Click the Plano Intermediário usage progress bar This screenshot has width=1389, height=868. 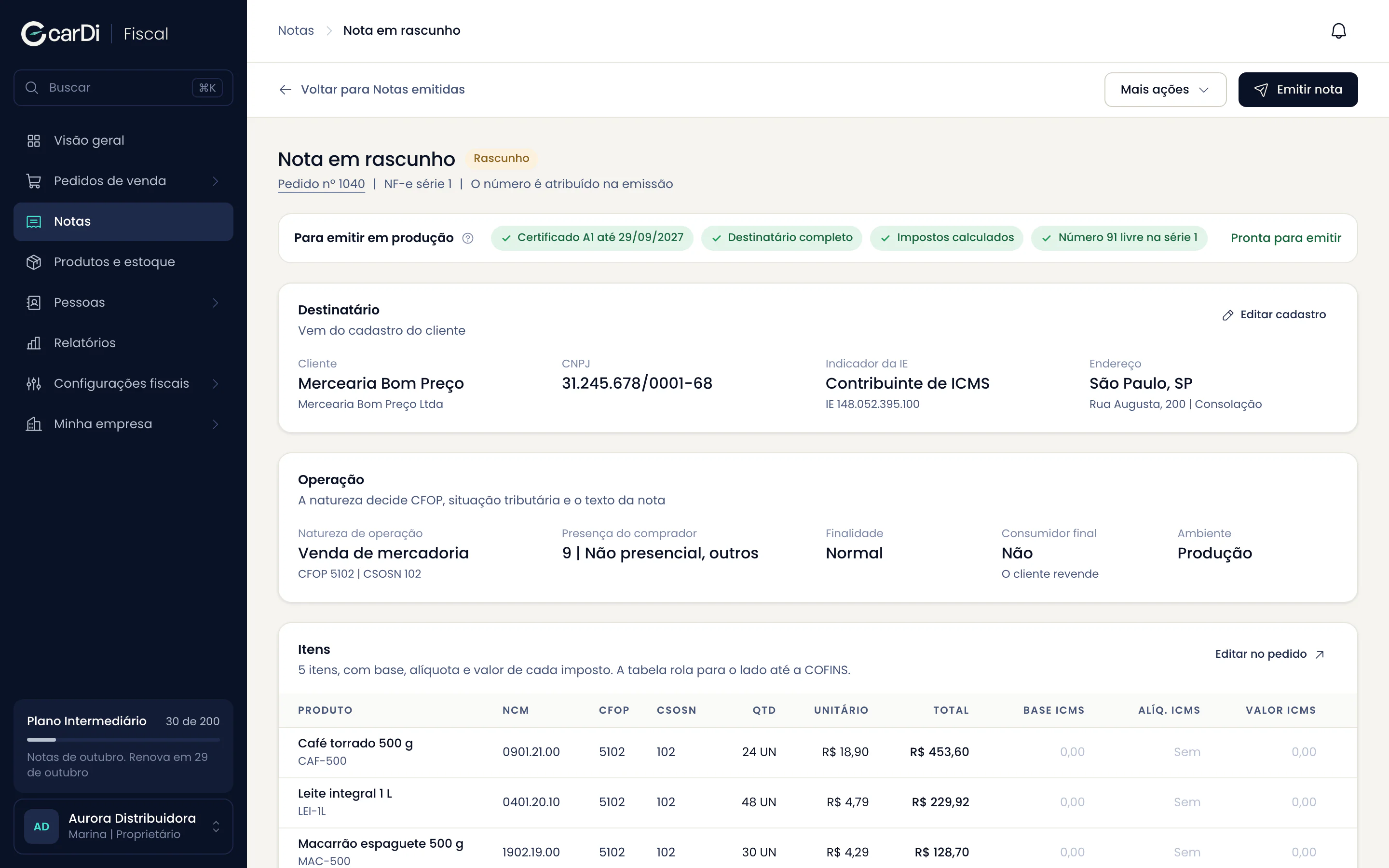point(123,739)
